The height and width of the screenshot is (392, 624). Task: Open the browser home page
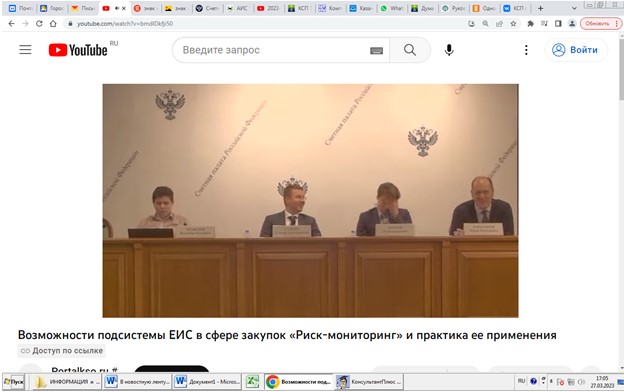[x=53, y=23]
